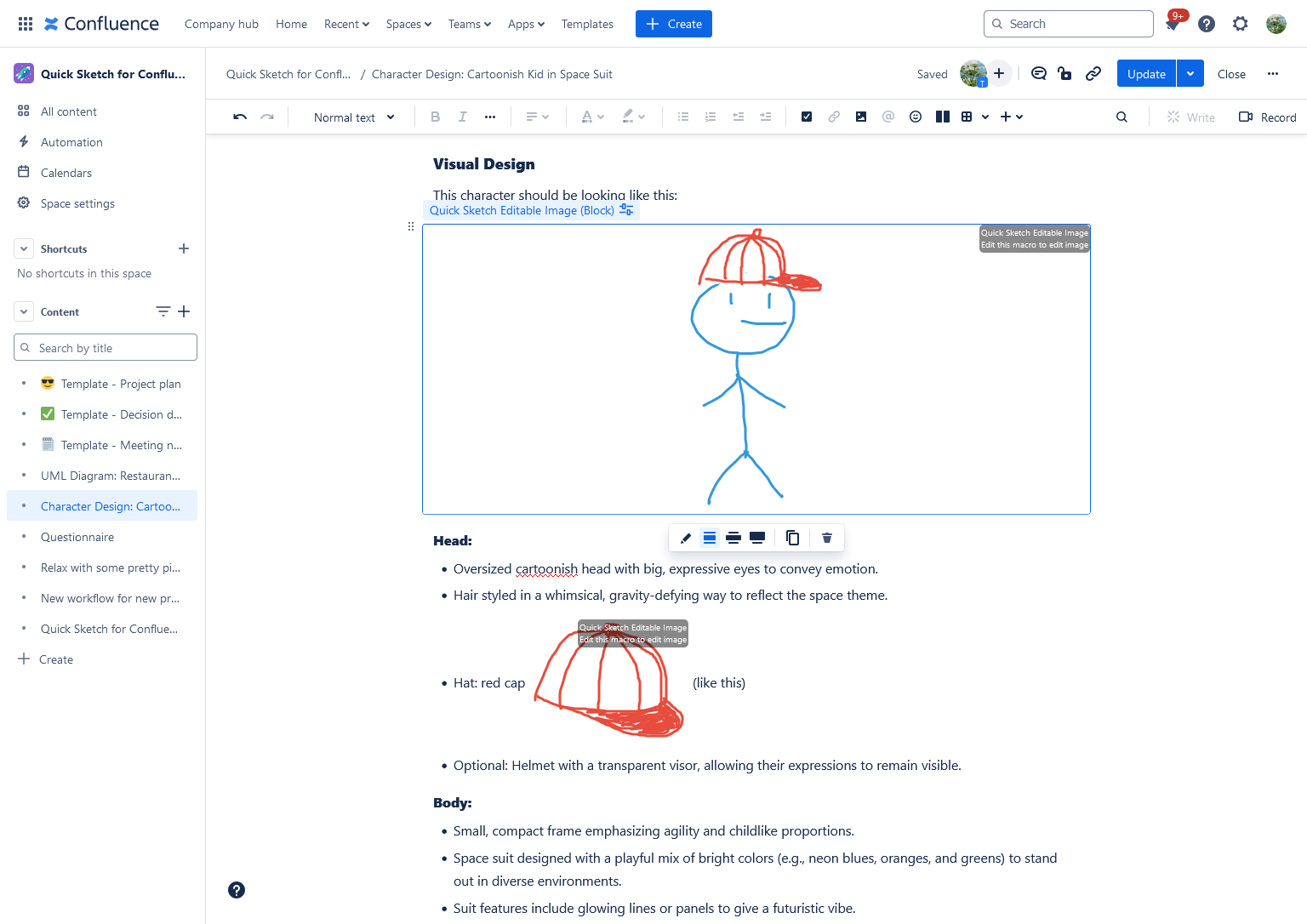The image size is (1307, 924).
Task: Expand the Update dropdown arrow
Action: tap(1190, 74)
